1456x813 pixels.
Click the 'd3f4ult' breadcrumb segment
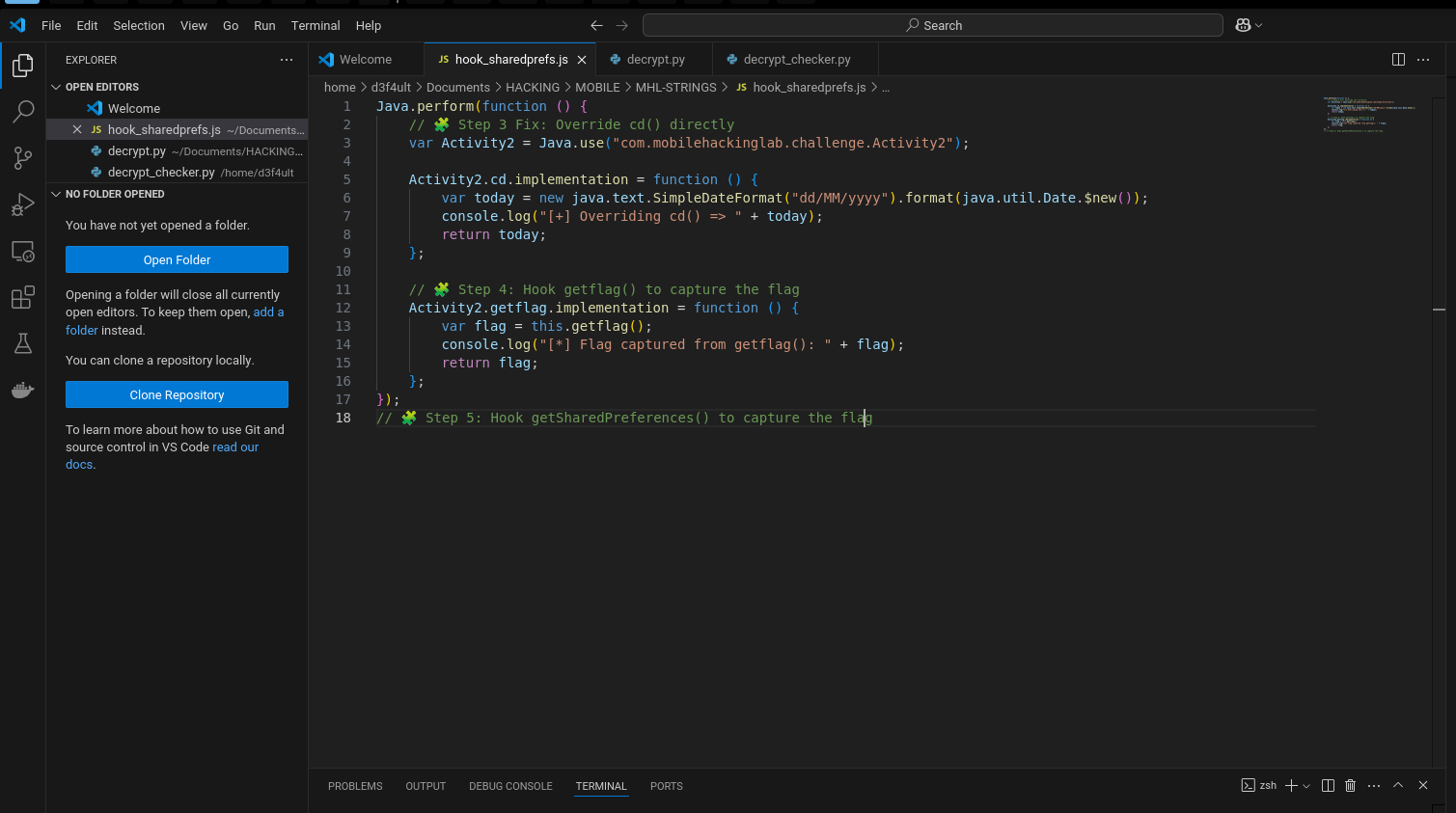click(x=391, y=87)
